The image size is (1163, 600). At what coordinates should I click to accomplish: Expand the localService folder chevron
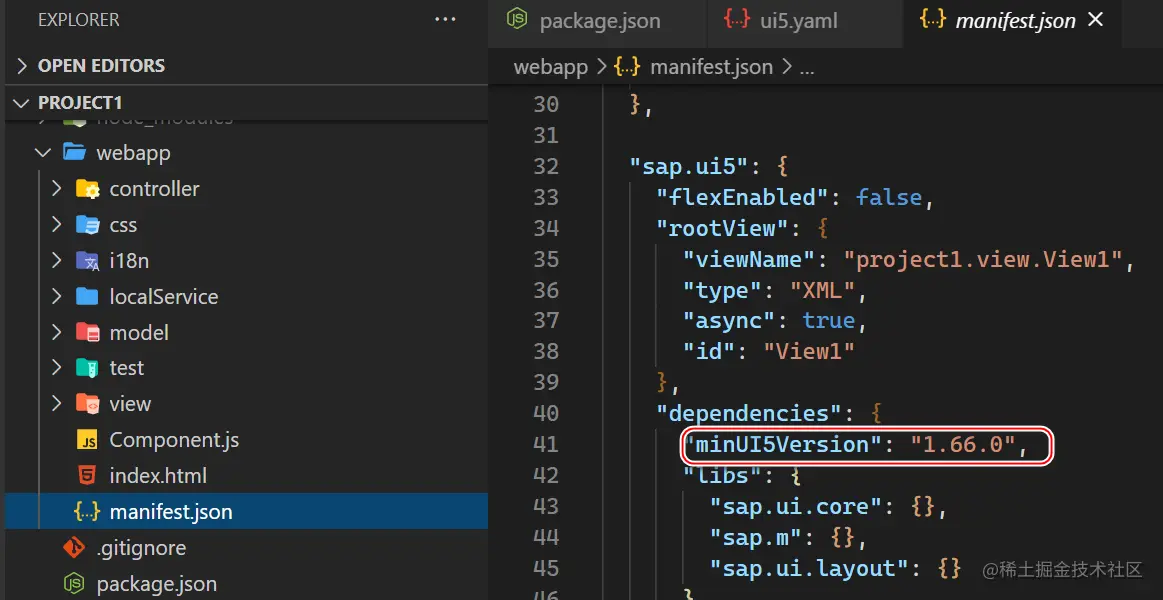pyautogui.click(x=56, y=297)
